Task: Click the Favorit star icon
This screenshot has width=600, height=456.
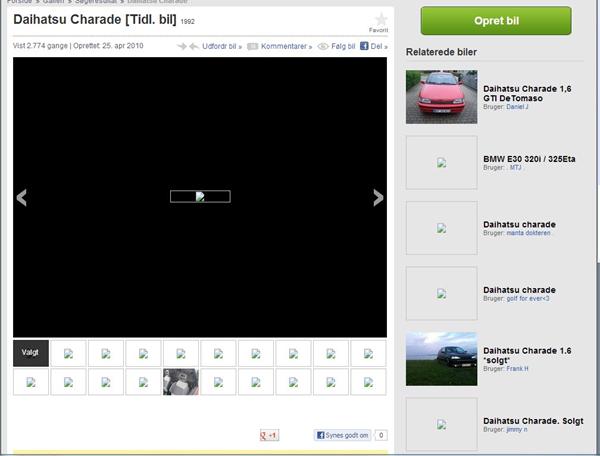Action: (x=379, y=20)
